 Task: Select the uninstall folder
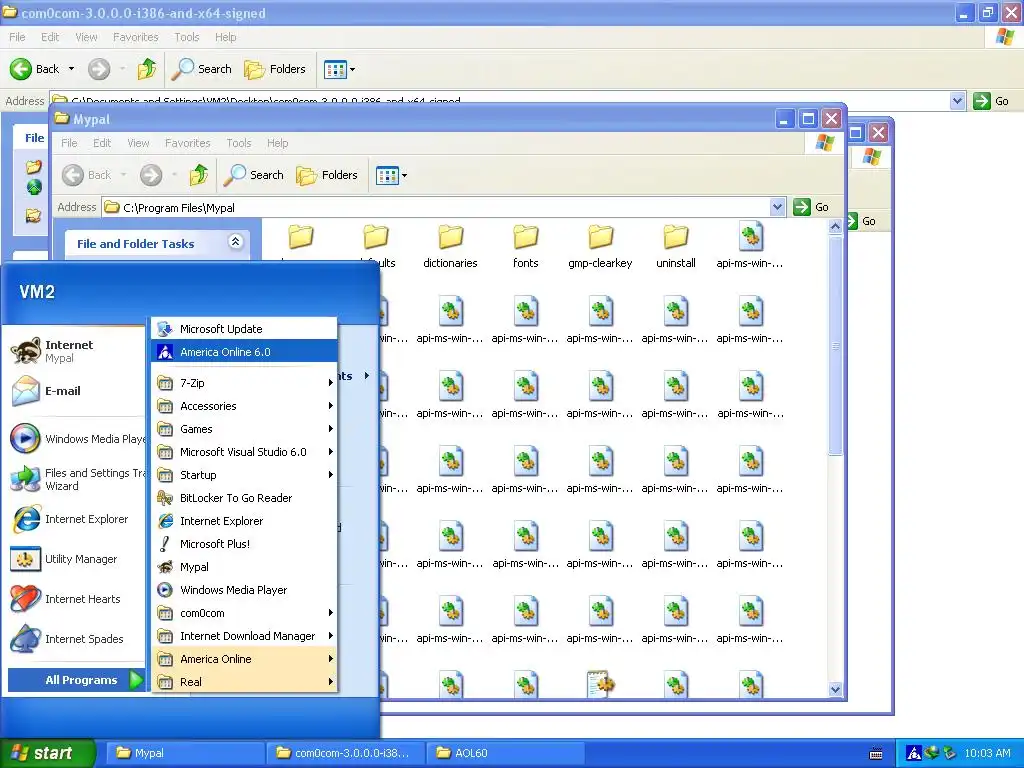pos(676,247)
